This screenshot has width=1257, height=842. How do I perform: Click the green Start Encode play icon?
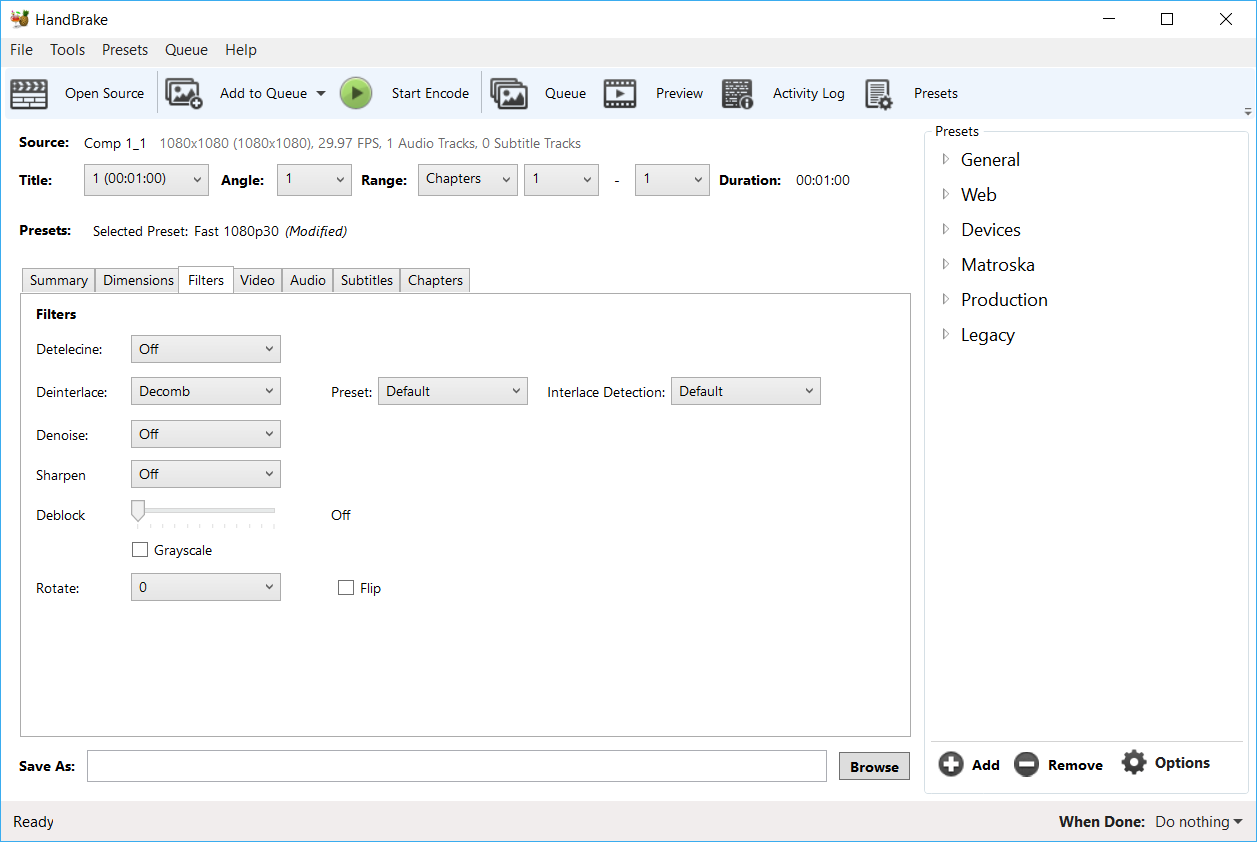click(356, 93)
